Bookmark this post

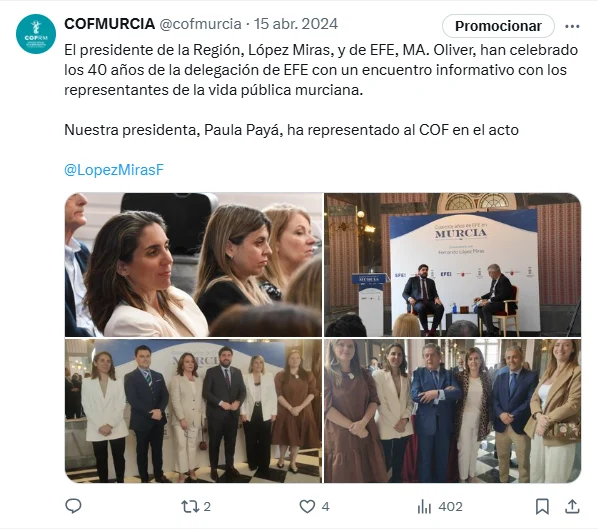542,506
